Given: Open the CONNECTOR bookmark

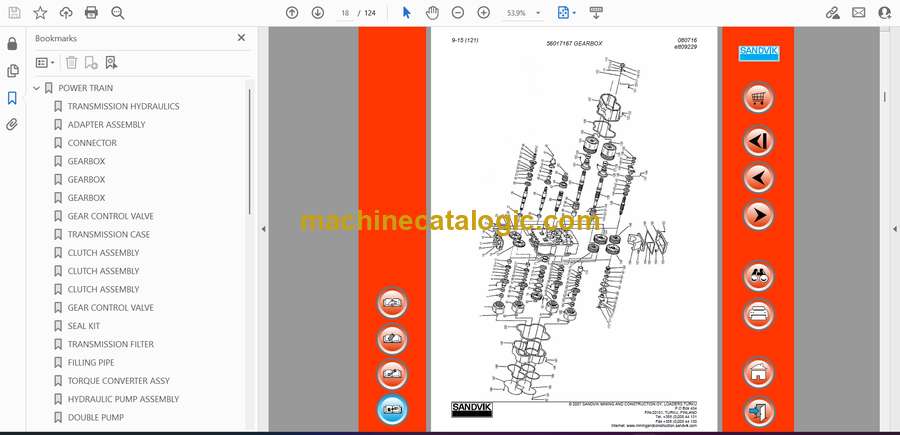Looking at the screenshot, I should click(x=92, y=143).
